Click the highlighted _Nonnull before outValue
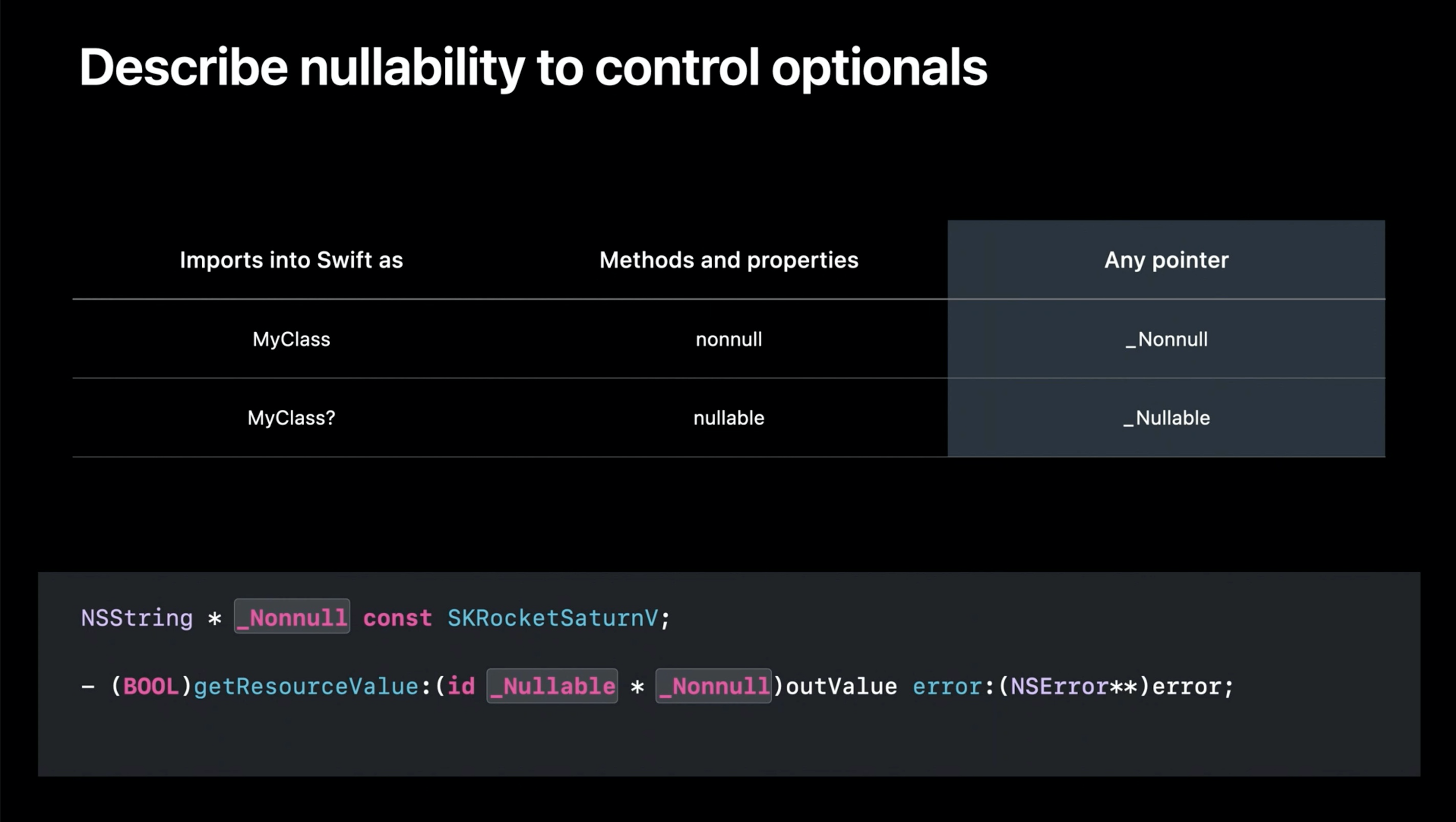Viewport: 1456px width, 822px height. 714,686
